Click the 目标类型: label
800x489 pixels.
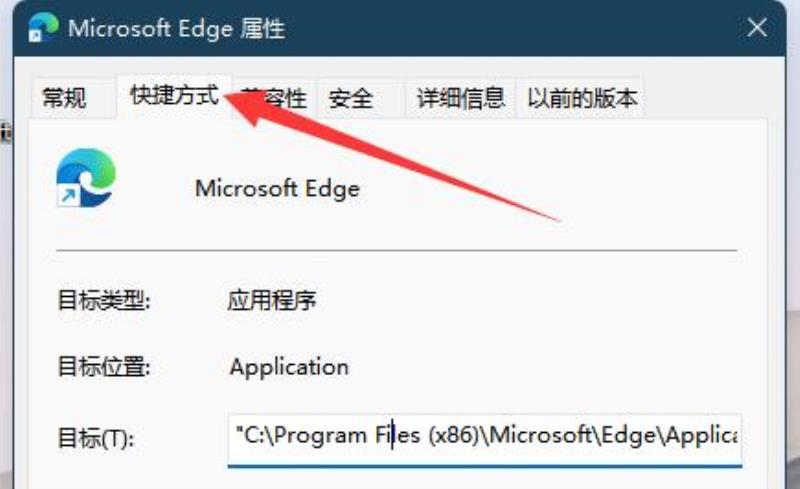point(104,300)
